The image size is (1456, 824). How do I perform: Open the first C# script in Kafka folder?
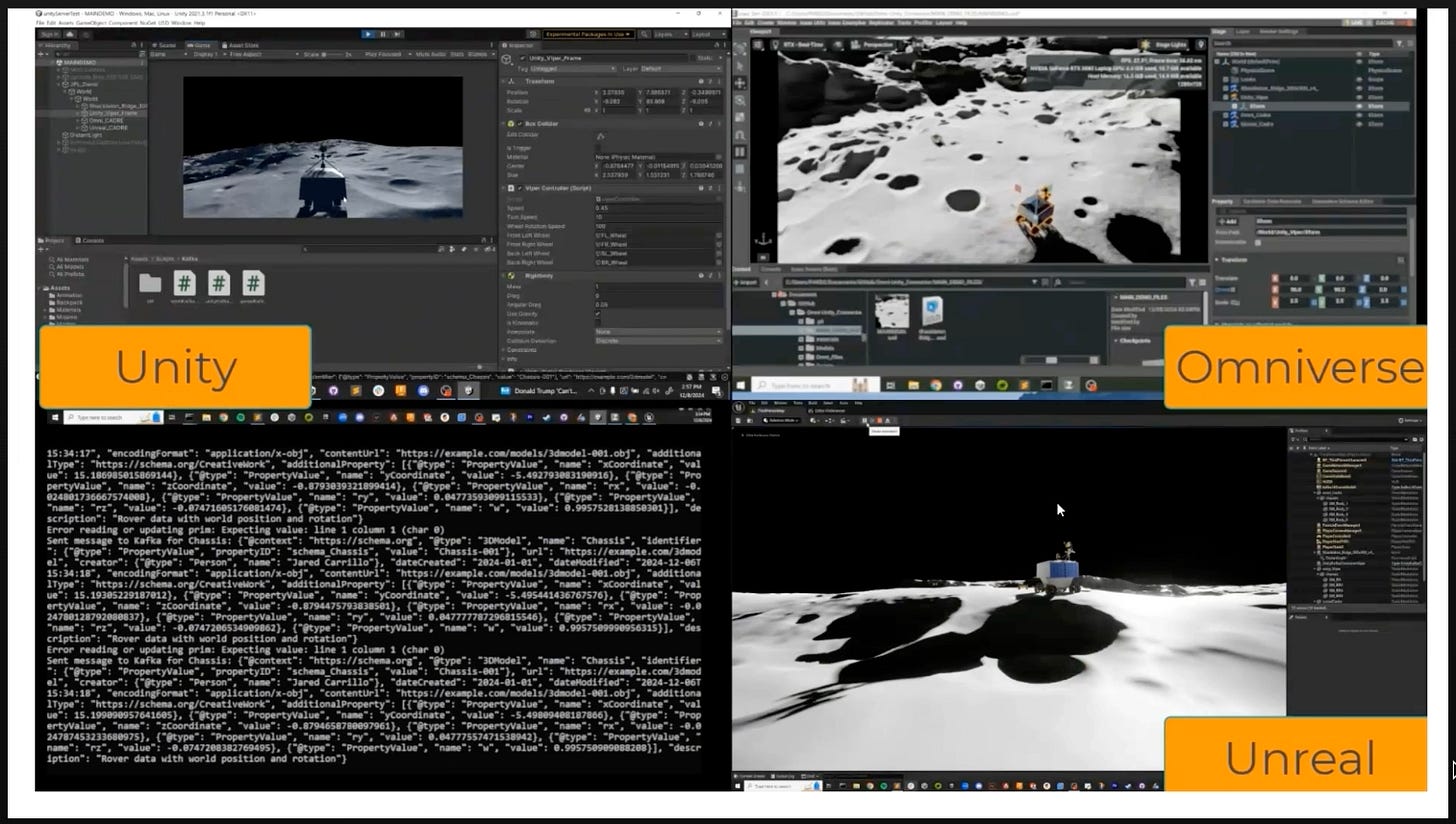tap(183, 284)
